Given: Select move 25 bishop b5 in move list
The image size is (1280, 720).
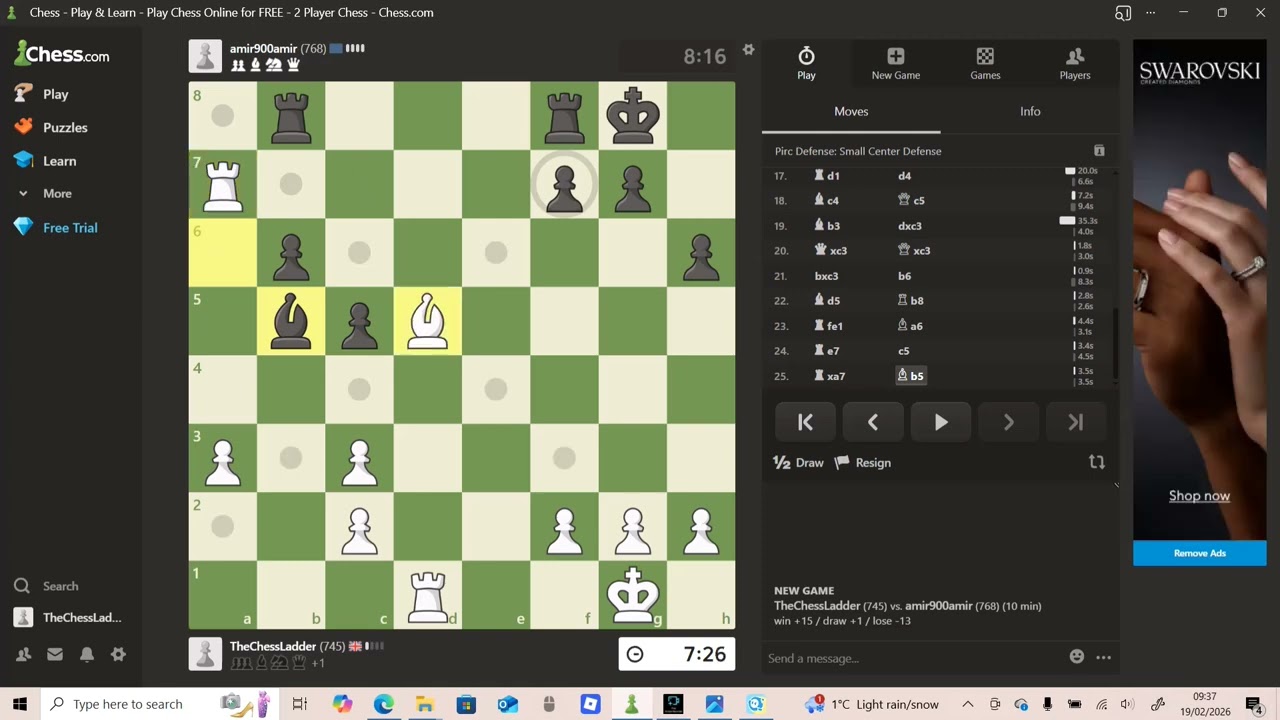Looking at the screenshot, I should pos(911,376).
